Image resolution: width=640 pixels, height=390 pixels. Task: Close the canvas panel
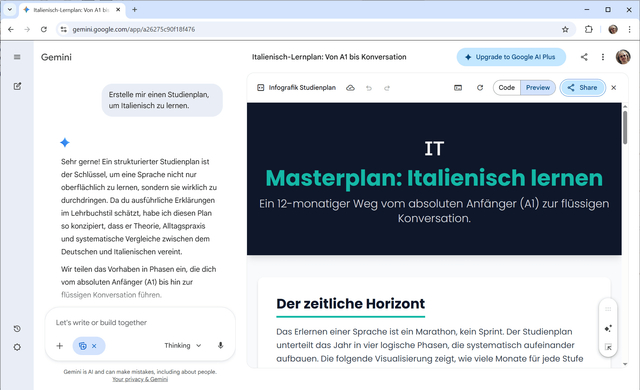pyautogui.click(x=613, y=88)
